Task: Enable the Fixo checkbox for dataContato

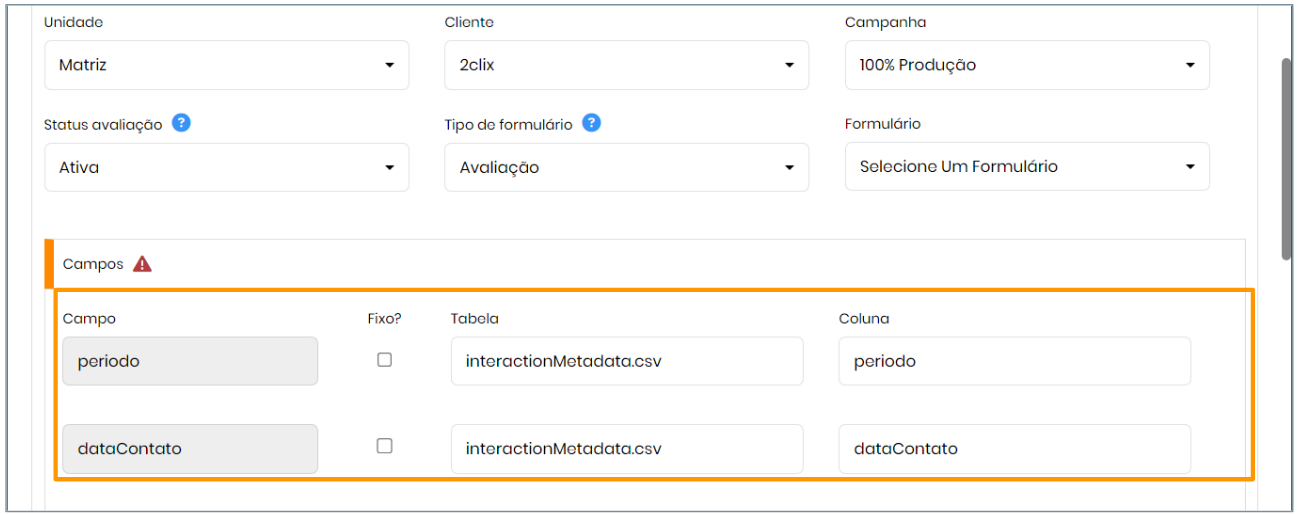Action: click(384, 447)
